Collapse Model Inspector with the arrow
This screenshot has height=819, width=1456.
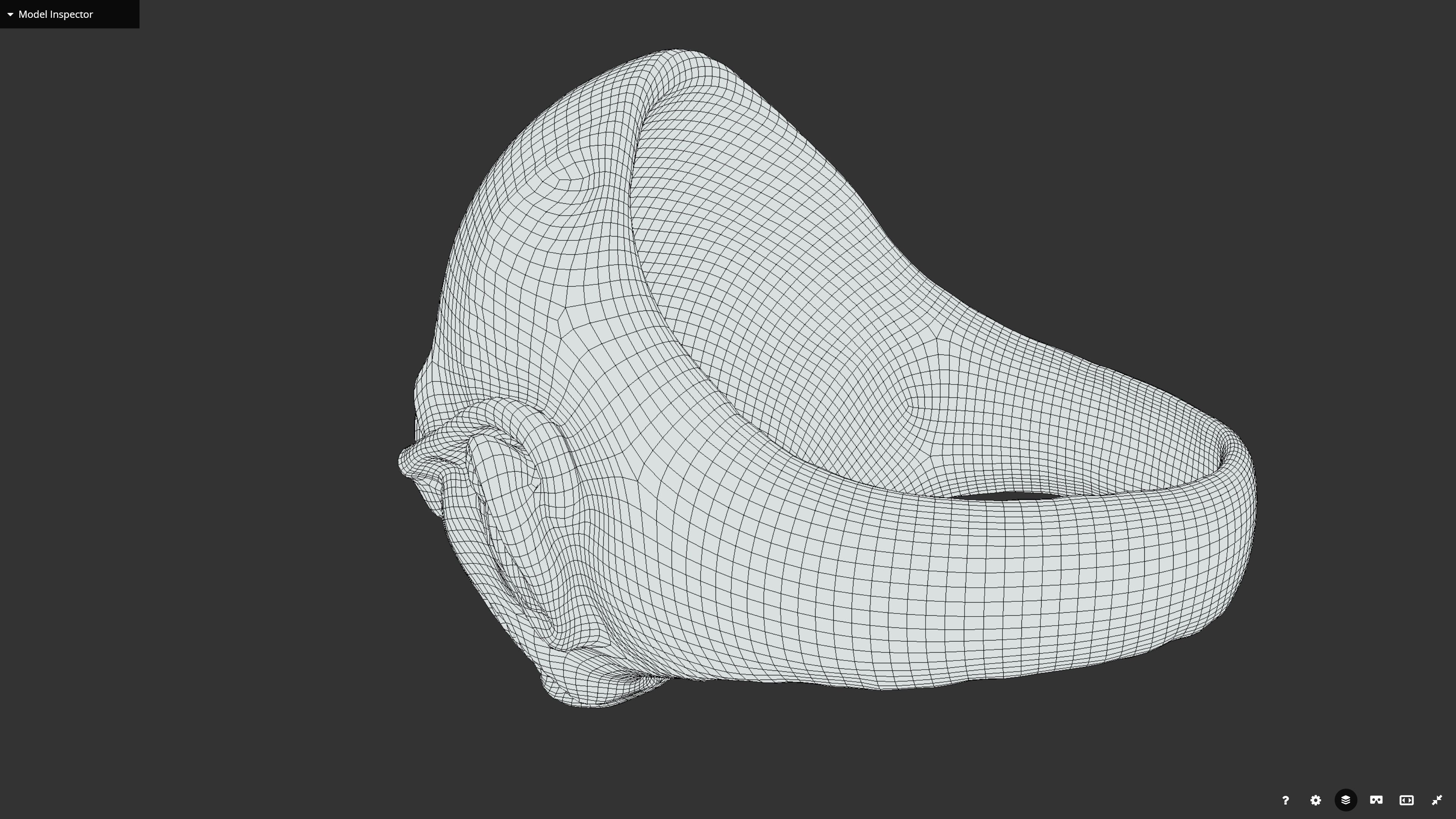pyautogui.click(x=10, y=15)
